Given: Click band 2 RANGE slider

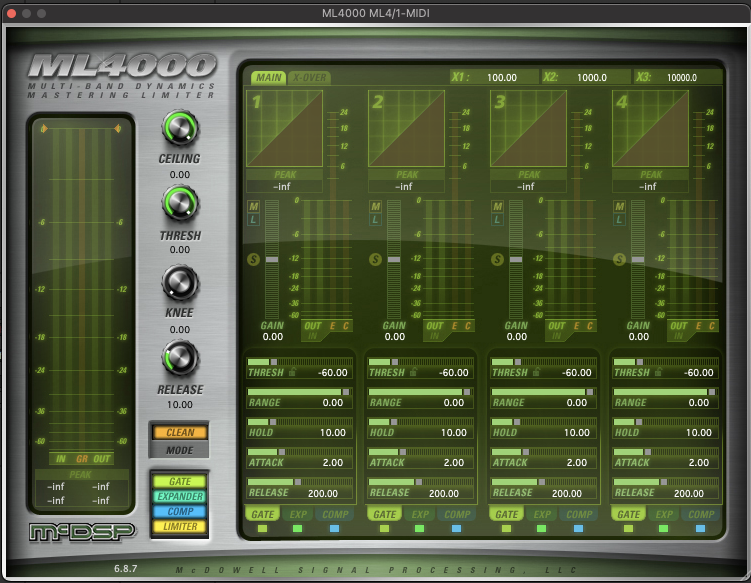Looking at the screenshot, I should coord(421,392).
